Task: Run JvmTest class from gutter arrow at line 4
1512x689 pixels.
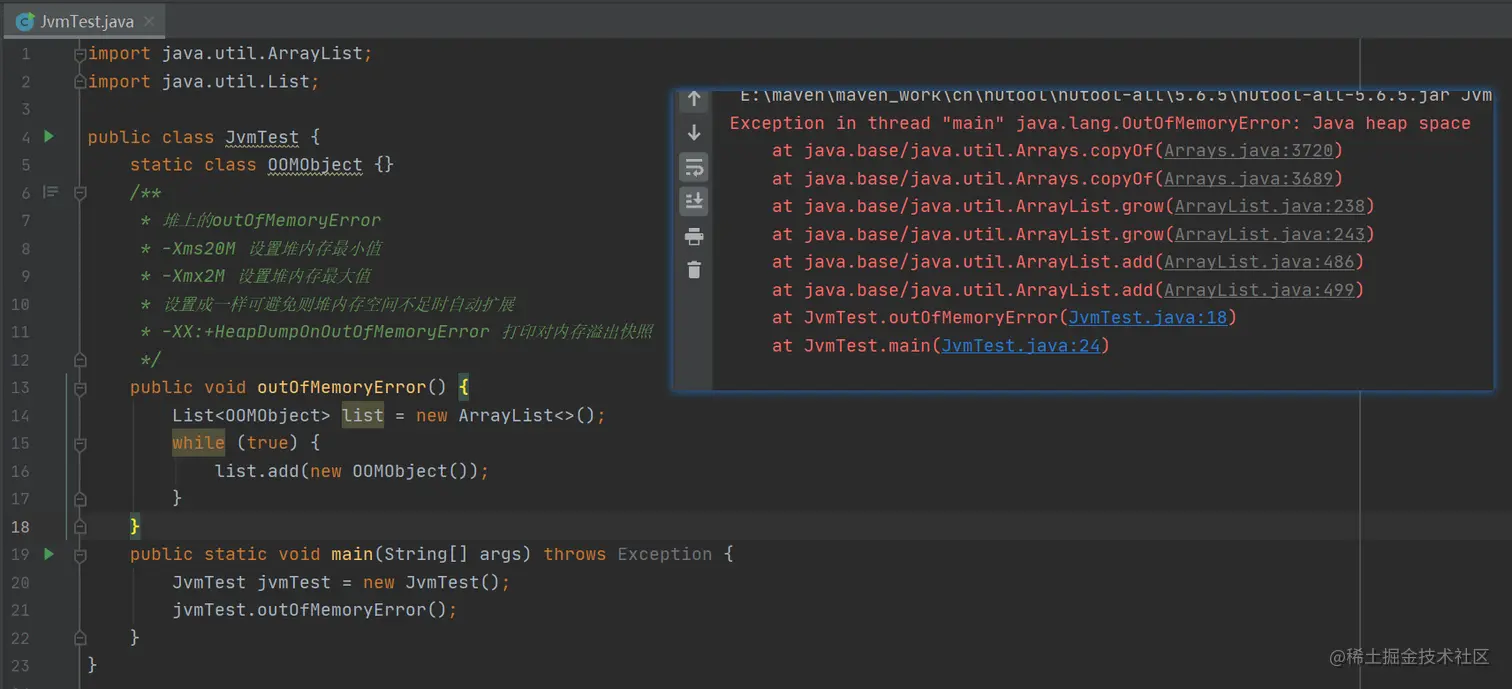Action: [49, 136]
